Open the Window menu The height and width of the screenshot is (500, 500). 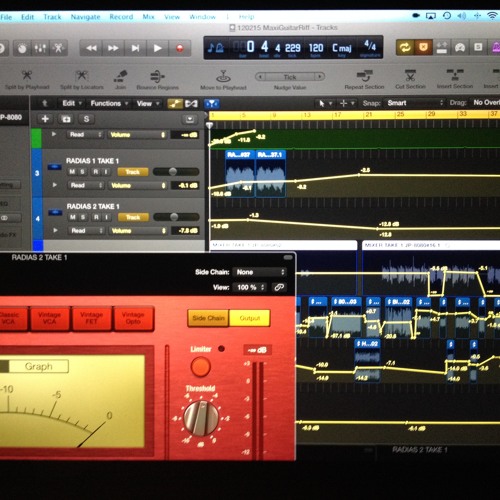click(202, 17)
